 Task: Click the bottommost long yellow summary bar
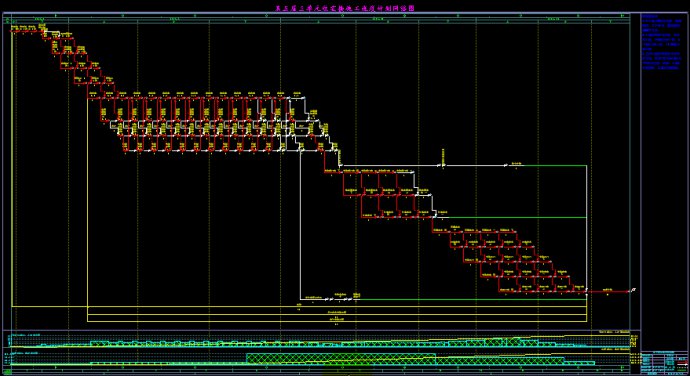(x=337, y=321)
